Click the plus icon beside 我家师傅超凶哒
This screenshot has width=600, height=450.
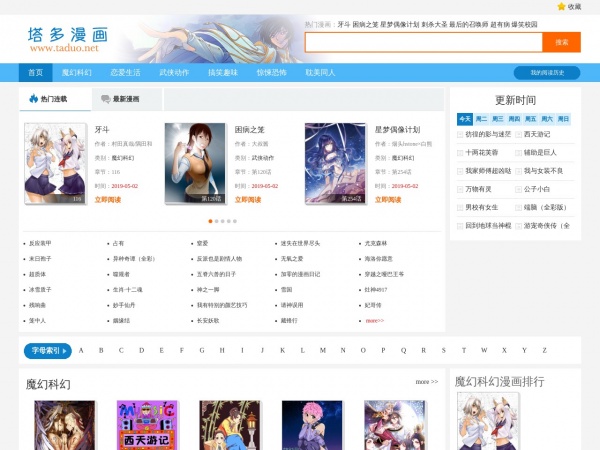pyautogui.click(x=460, y=171)
